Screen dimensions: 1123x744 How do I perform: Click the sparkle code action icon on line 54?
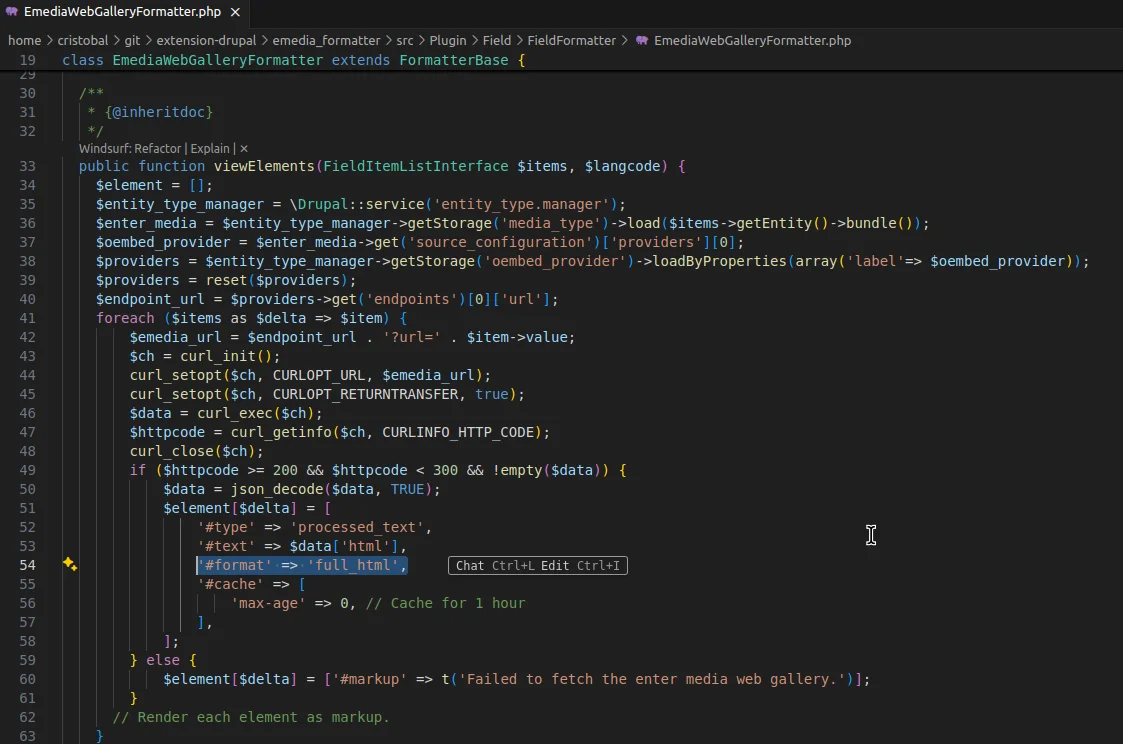(70, 565)
